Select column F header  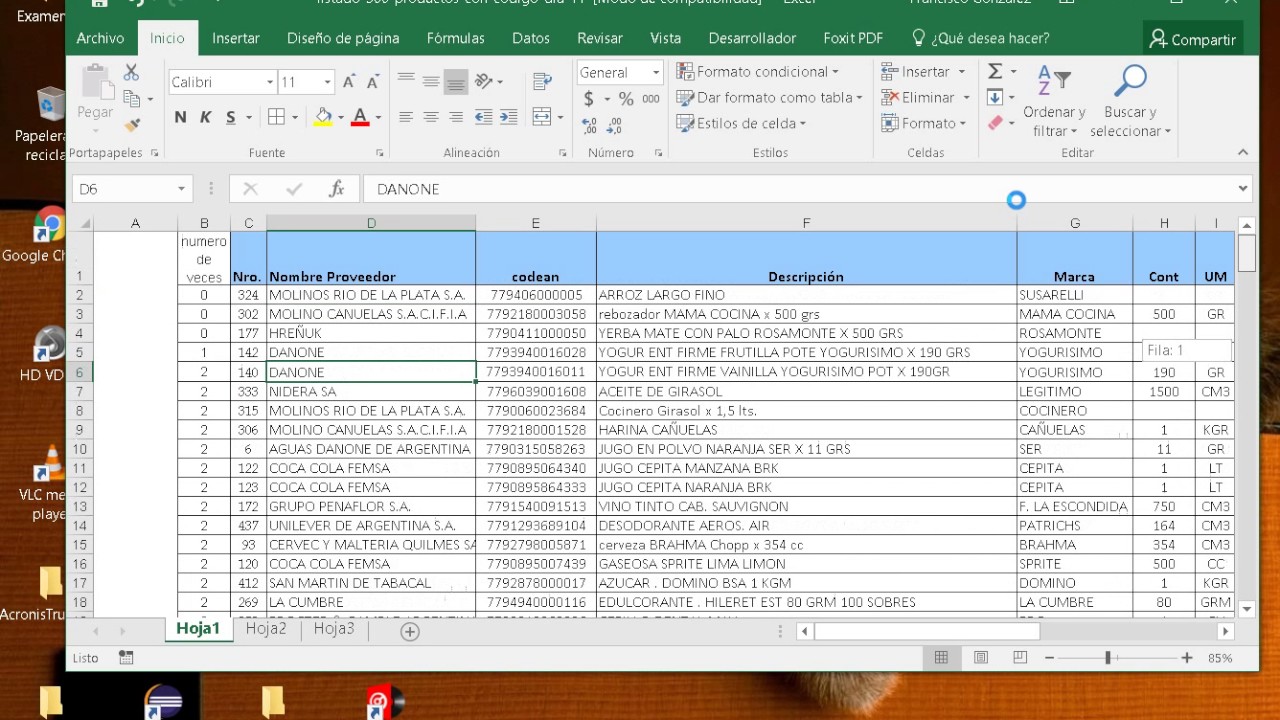(x=806, y=223)
